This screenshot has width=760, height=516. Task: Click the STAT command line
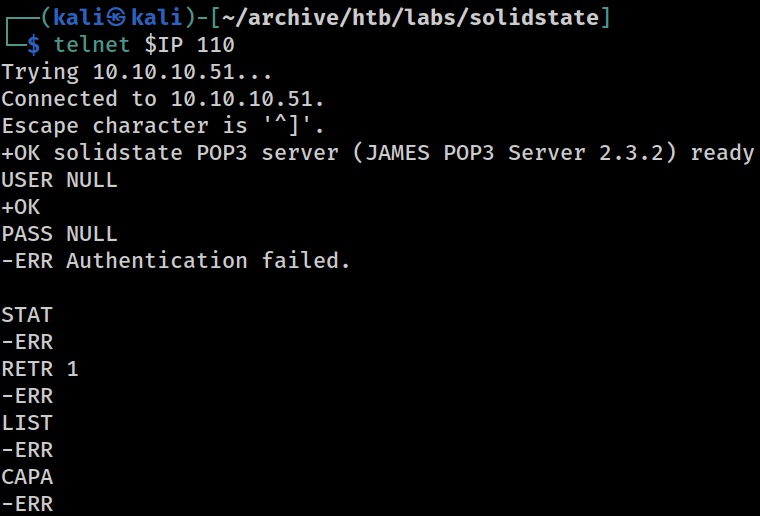pos(27,315)
